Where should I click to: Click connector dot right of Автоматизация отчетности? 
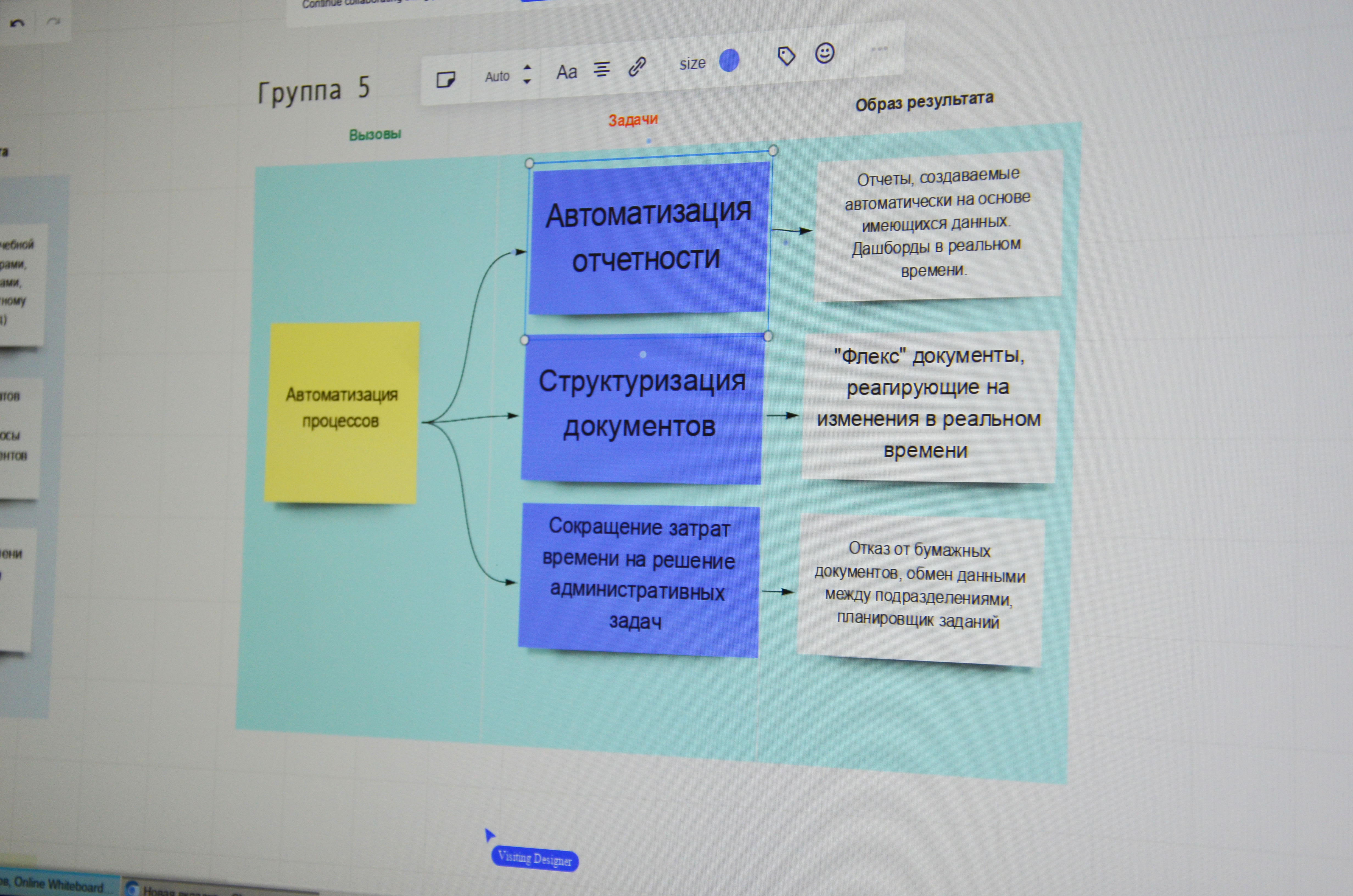(x=785, y=243)
